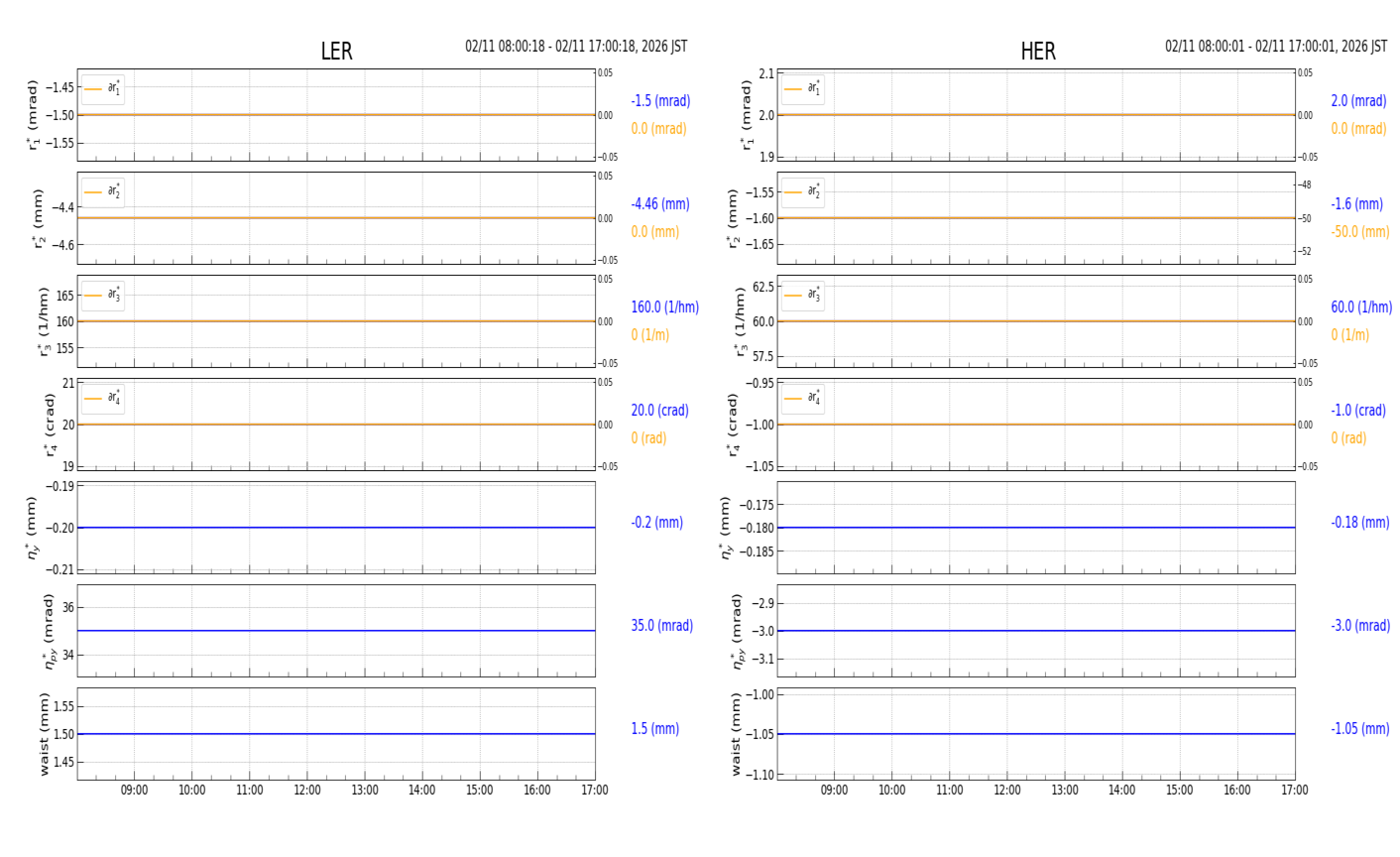Click the HER r1* (mrad) axis label
The height and width of the screenshot is (857, 1400).
click(x=748, y=115)
